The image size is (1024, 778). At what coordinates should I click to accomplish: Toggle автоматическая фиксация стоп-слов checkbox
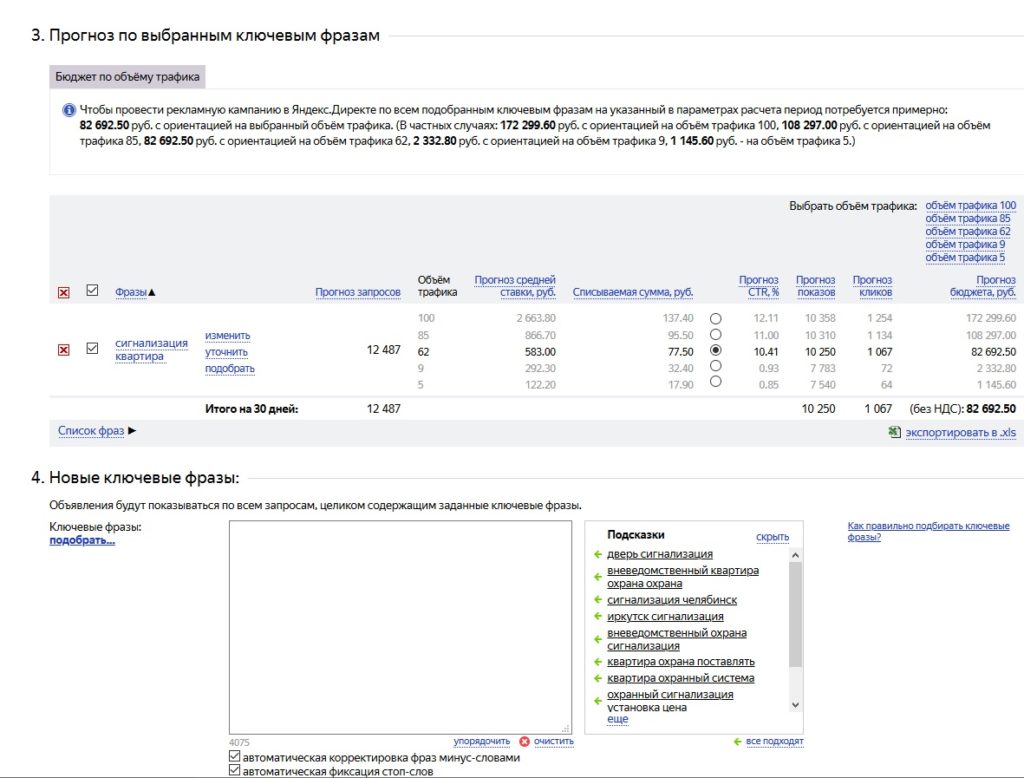234,771
